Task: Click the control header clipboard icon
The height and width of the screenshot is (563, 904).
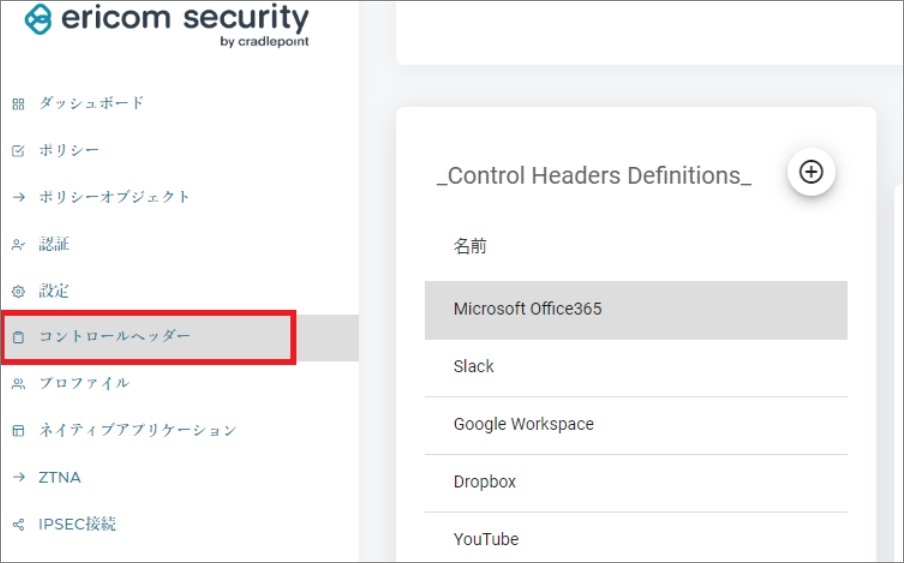Action: point(17,338)
